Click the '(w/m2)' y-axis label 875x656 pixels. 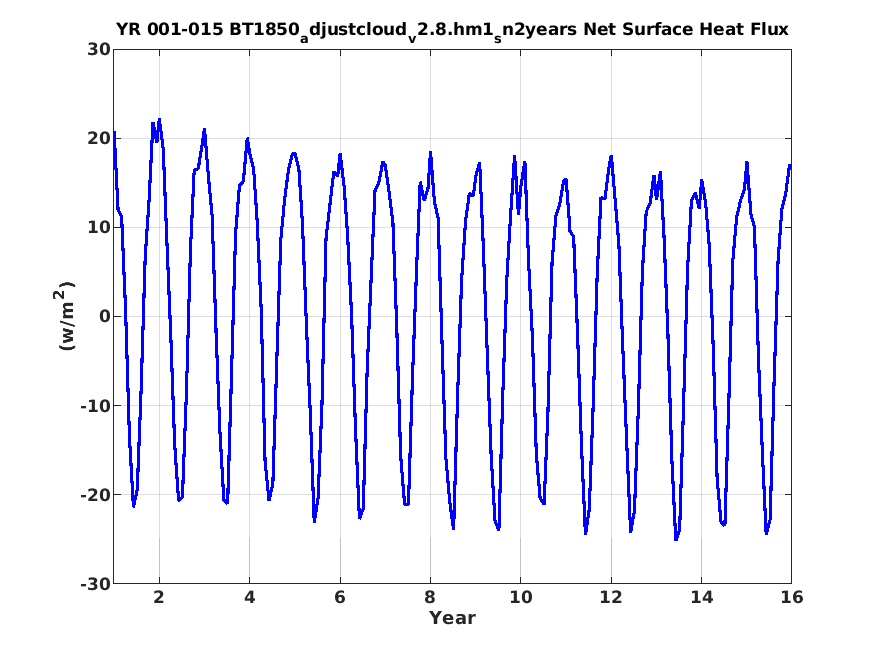(66, 316)
